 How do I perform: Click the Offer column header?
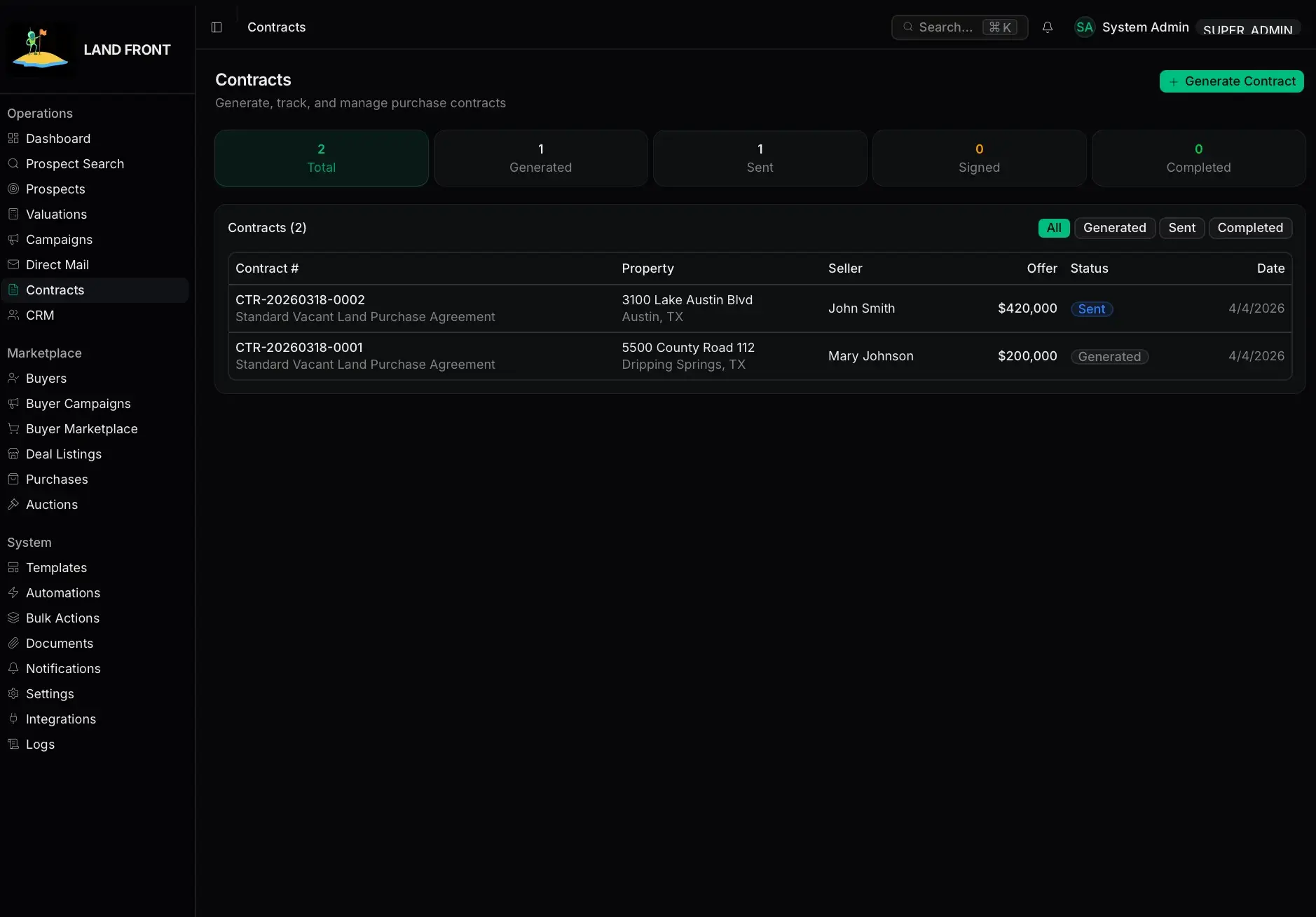pos(1042,269)
